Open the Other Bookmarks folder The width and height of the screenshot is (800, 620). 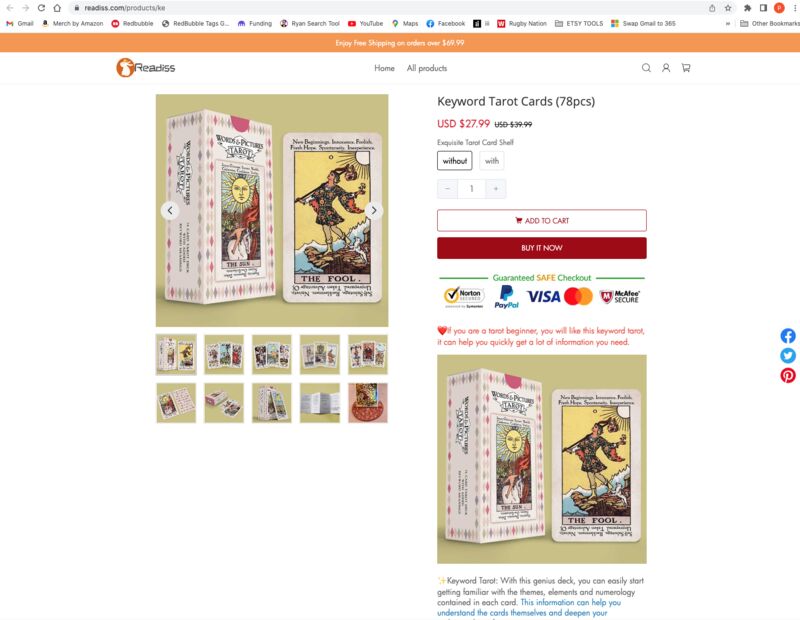point(769,23)
